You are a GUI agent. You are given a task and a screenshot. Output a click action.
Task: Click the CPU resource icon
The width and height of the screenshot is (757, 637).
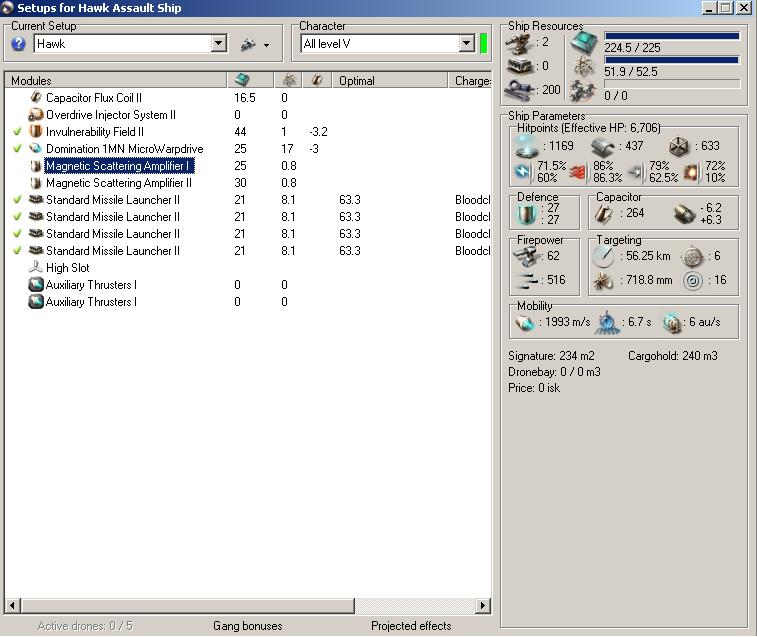584,42
